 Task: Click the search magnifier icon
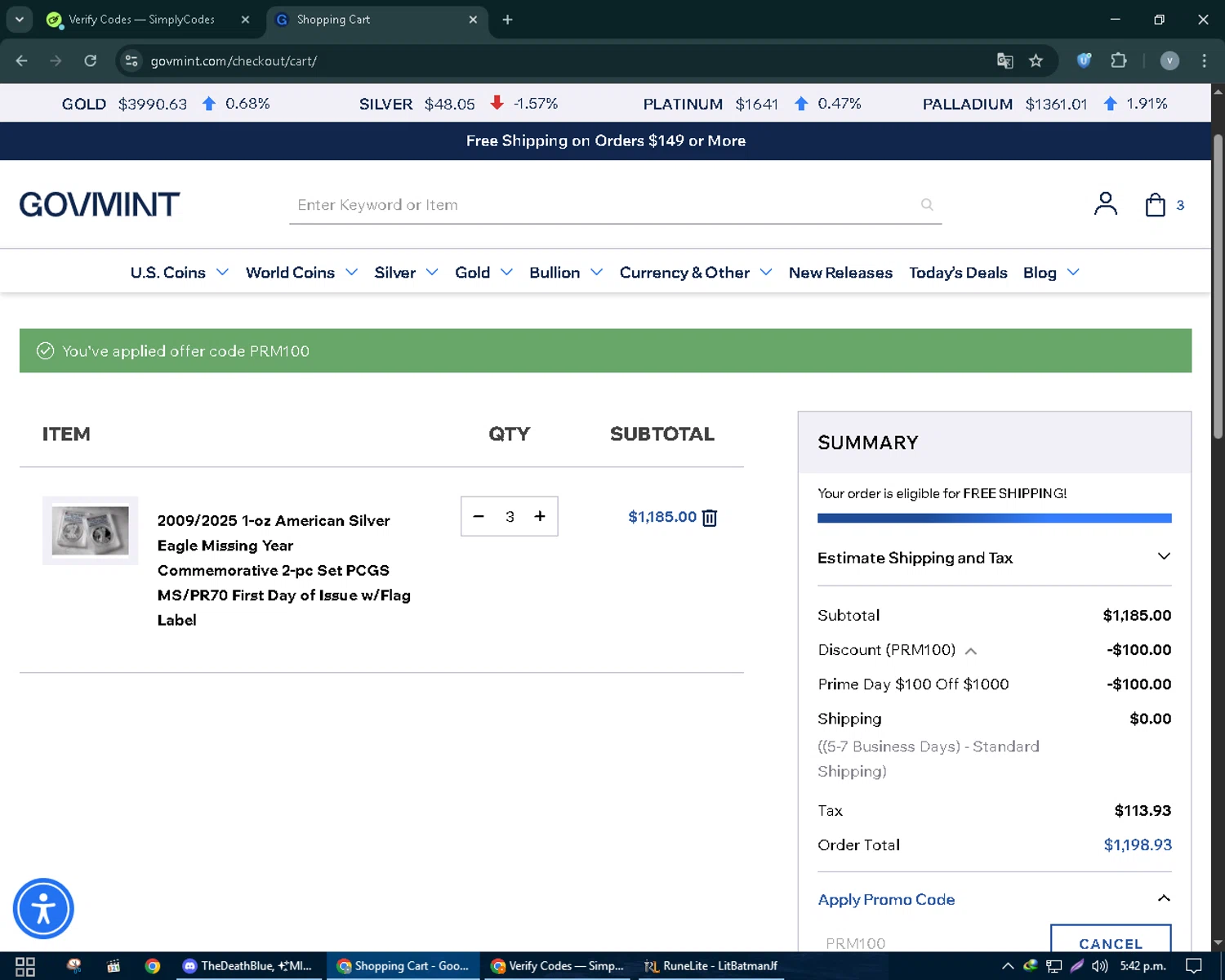927,204
